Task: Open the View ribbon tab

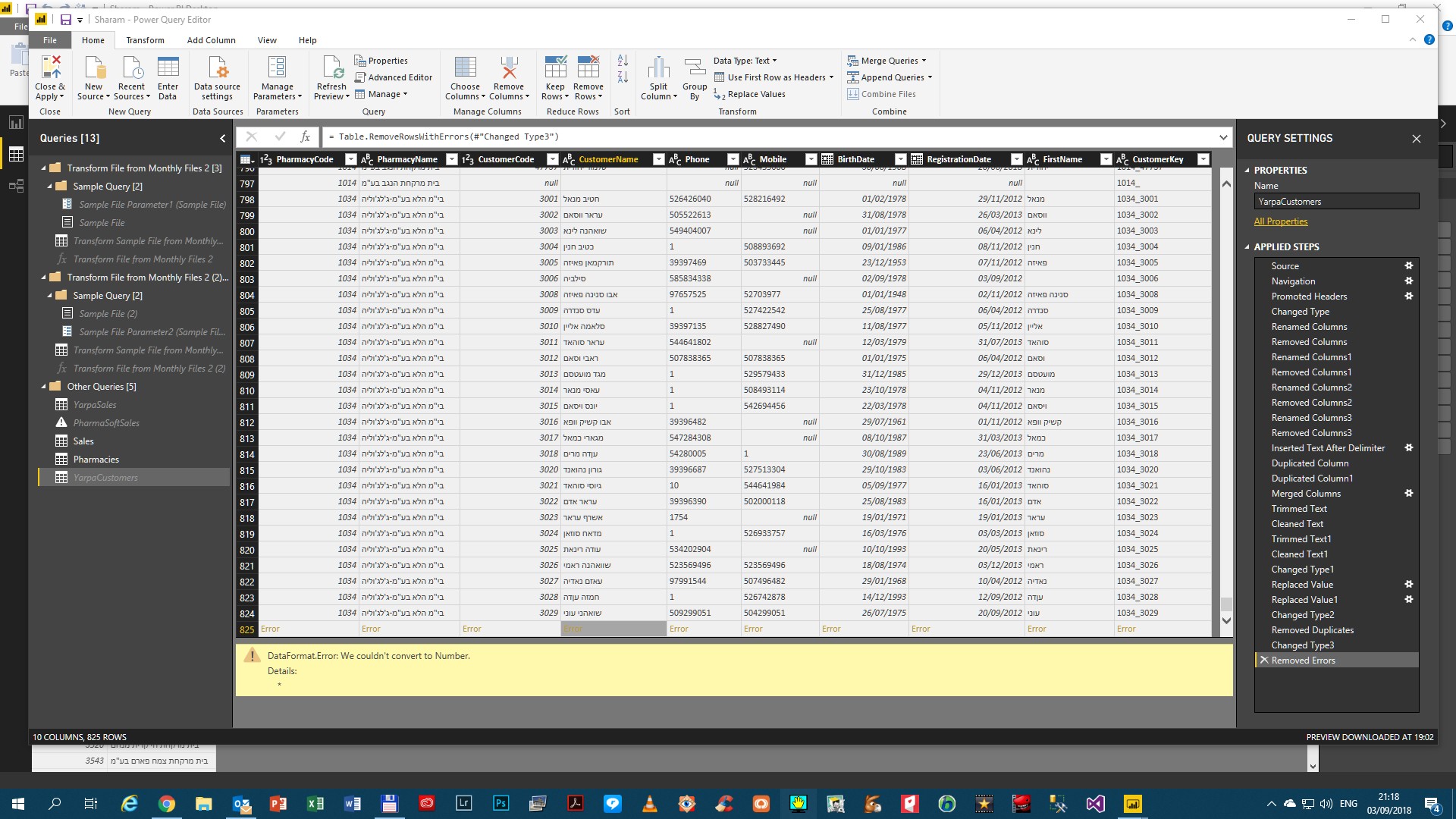Action: point(267,40)
